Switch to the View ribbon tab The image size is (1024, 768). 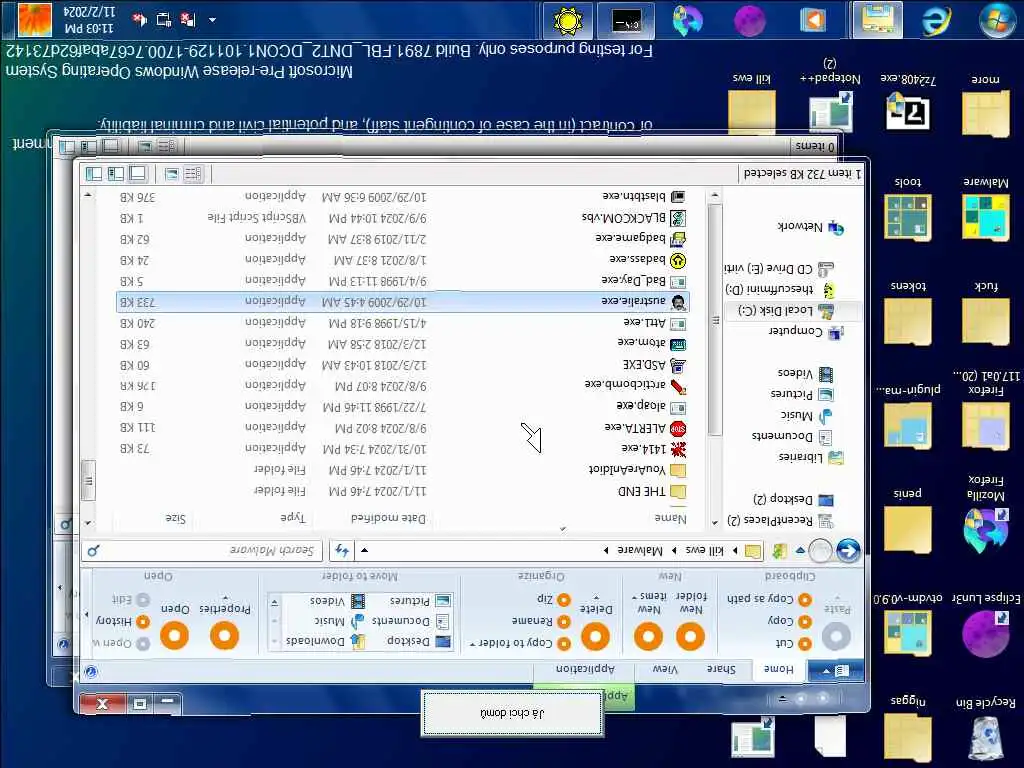(665, 669)
